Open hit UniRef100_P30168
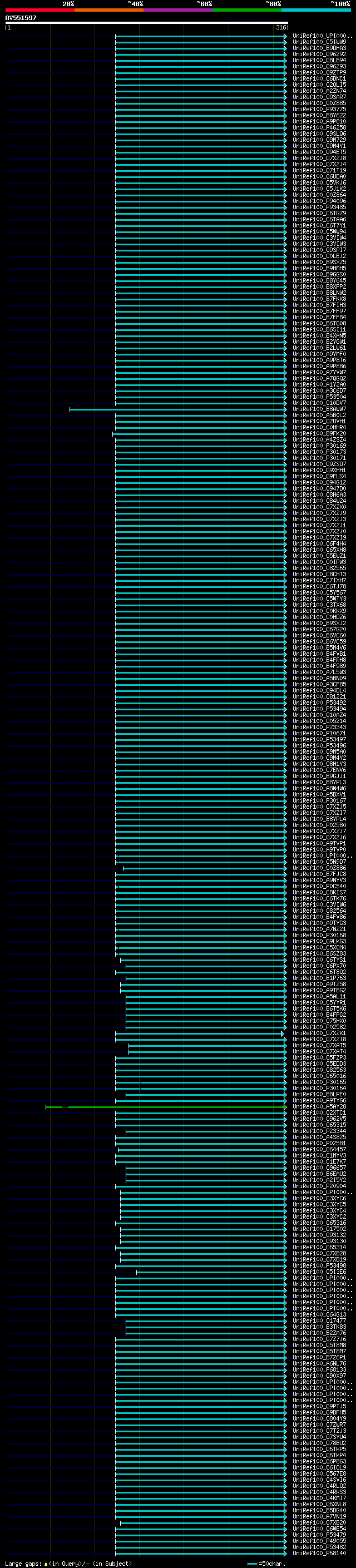Viewport: 356px width, 1568px height. point(319,936)
